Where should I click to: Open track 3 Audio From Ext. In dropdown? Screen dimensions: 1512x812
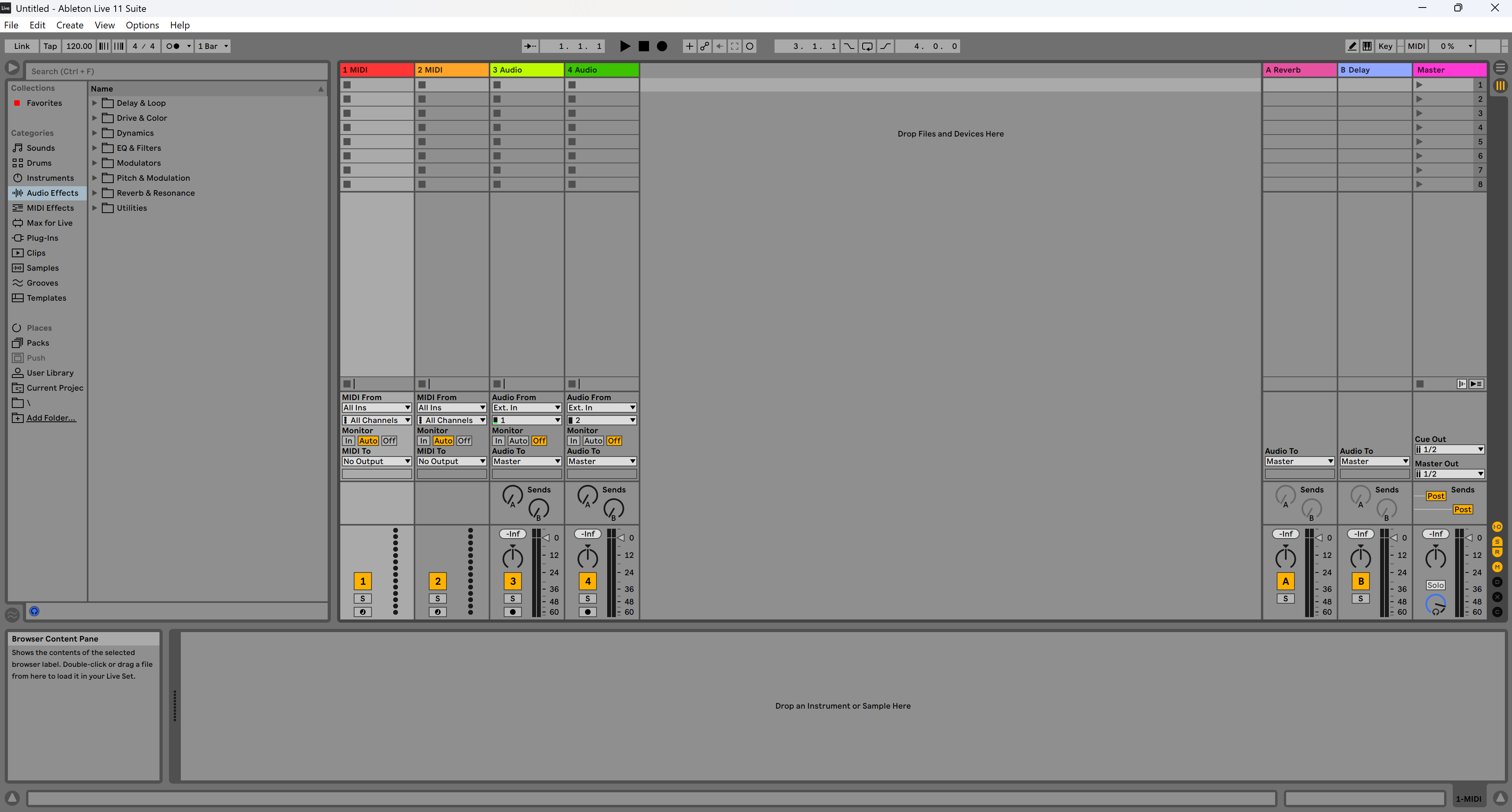pyautogui.click(x=527, y=407)
